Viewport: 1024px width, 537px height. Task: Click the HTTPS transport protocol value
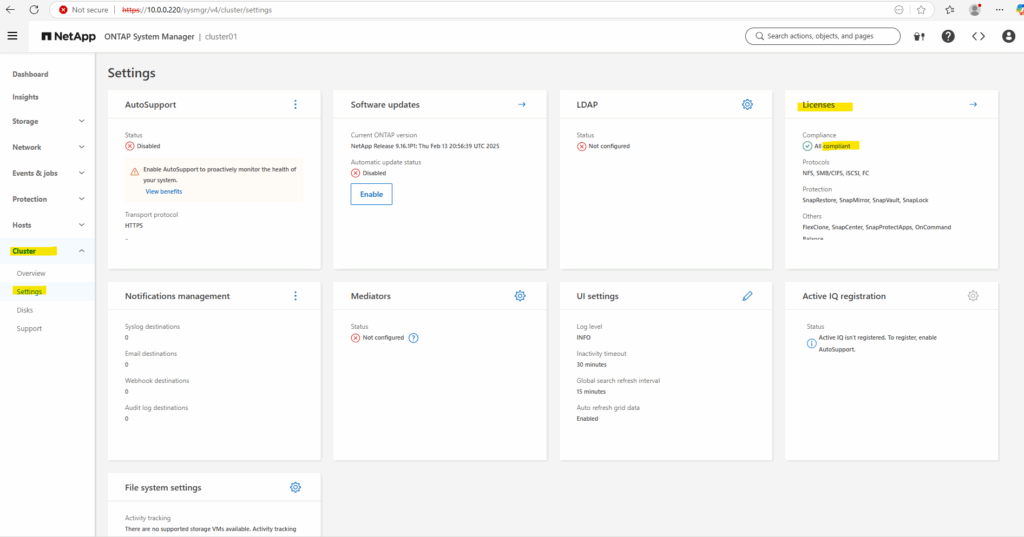point(134,225)
